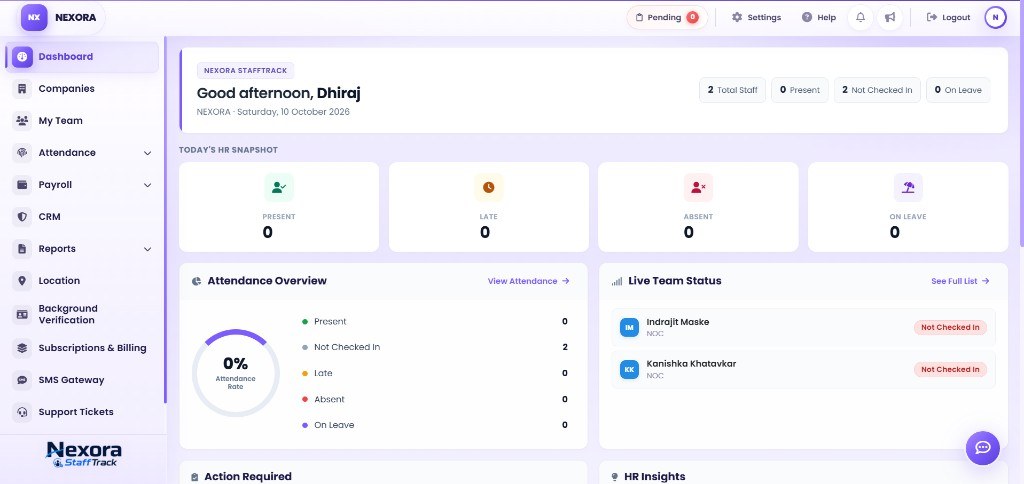Click the Payroll wallet icon
Viewport: 1024px width, 484px height.
pyautogui.click(x=22, y=185)
